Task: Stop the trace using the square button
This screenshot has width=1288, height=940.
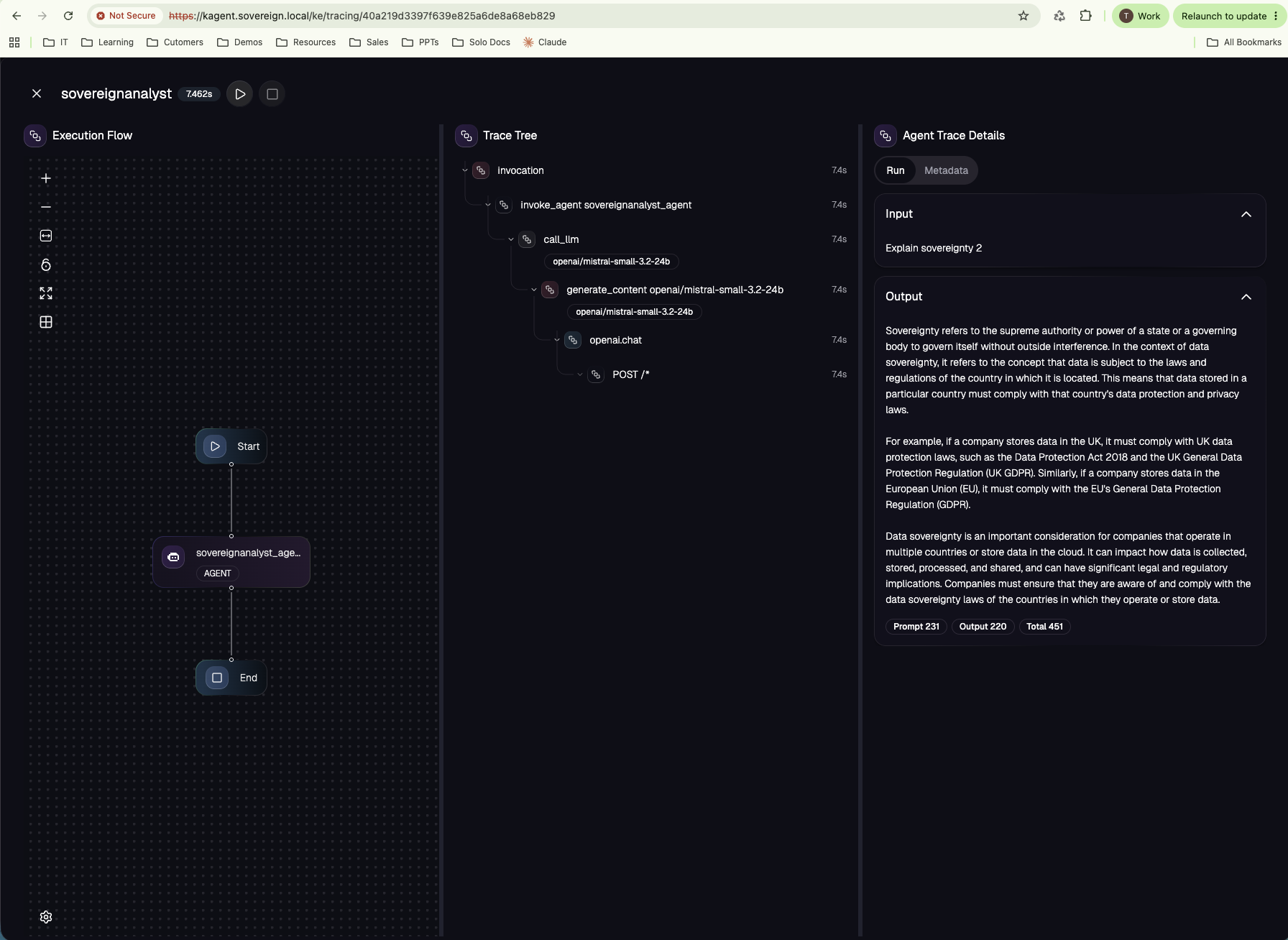Action: pyautogui.click(x=272, y=94)
